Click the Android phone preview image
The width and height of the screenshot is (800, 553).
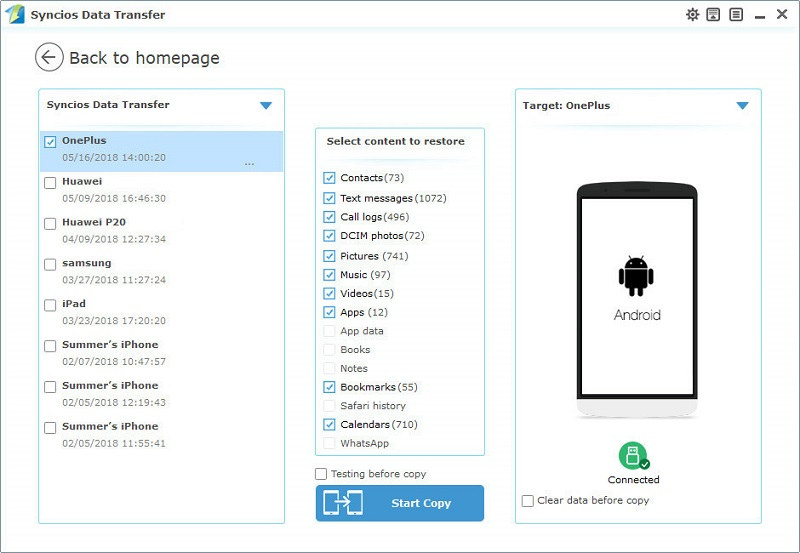point(637,300)
